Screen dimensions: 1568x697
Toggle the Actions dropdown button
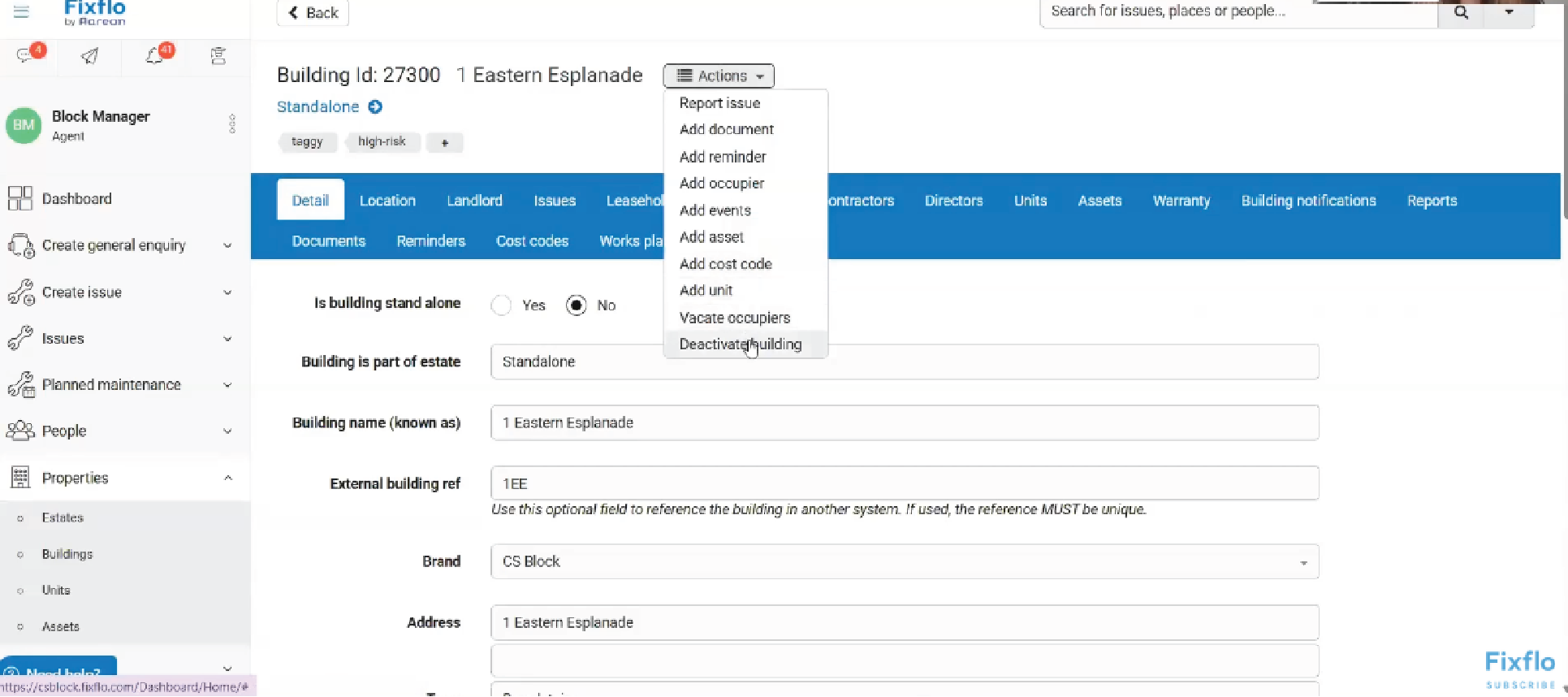click(719, 76)
